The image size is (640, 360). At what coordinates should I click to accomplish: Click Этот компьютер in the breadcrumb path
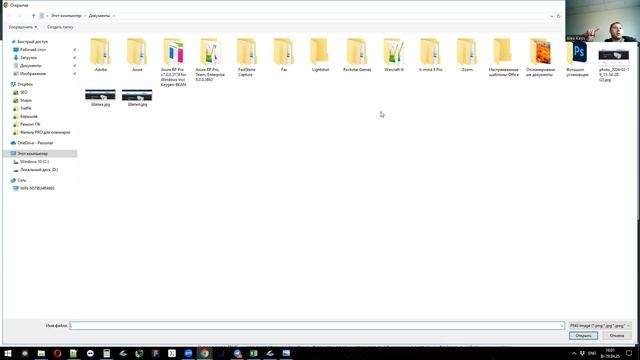(x=66, y=16)
